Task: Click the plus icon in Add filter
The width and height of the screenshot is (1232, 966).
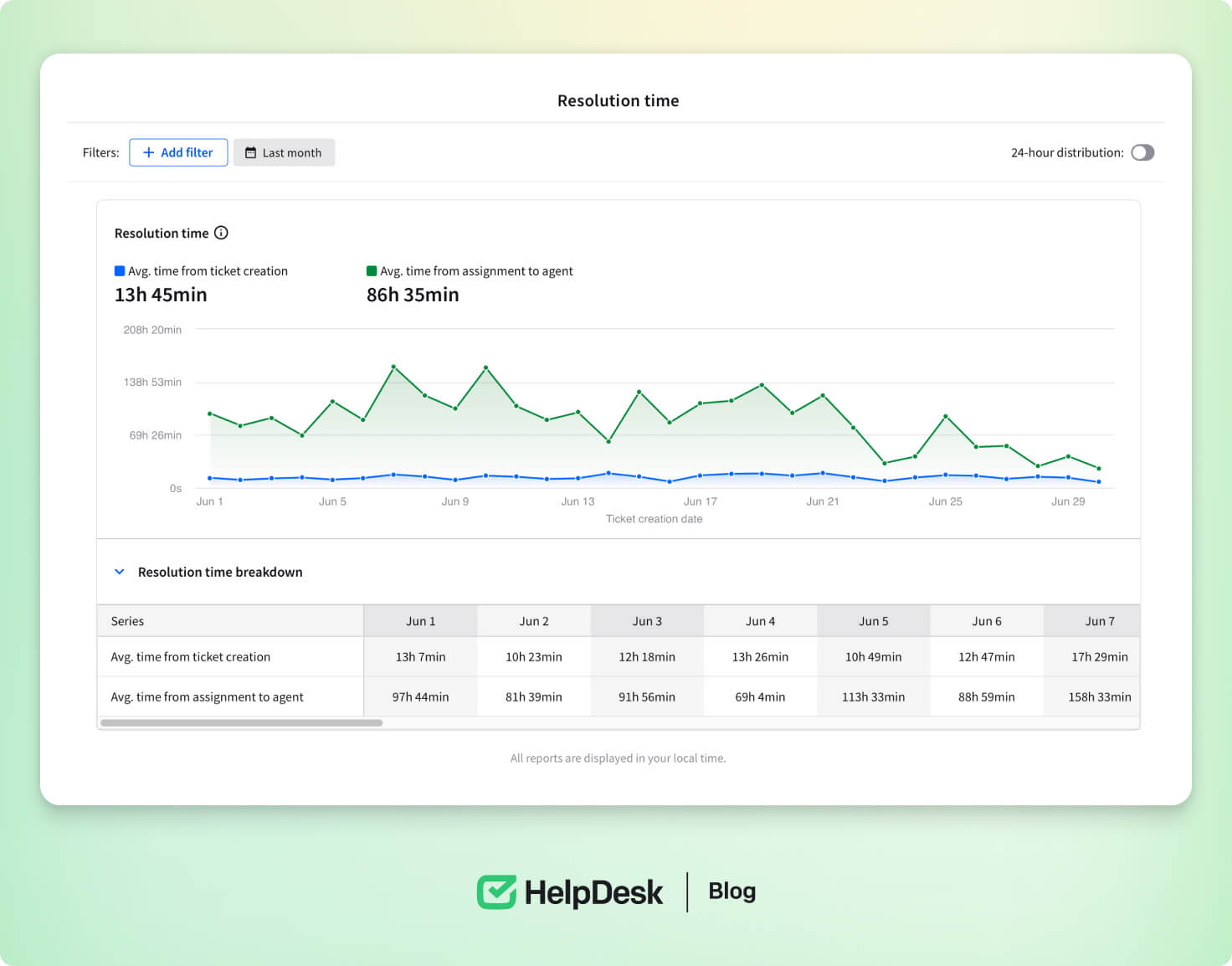Action: pyautogui.click(x=148, y=152)
